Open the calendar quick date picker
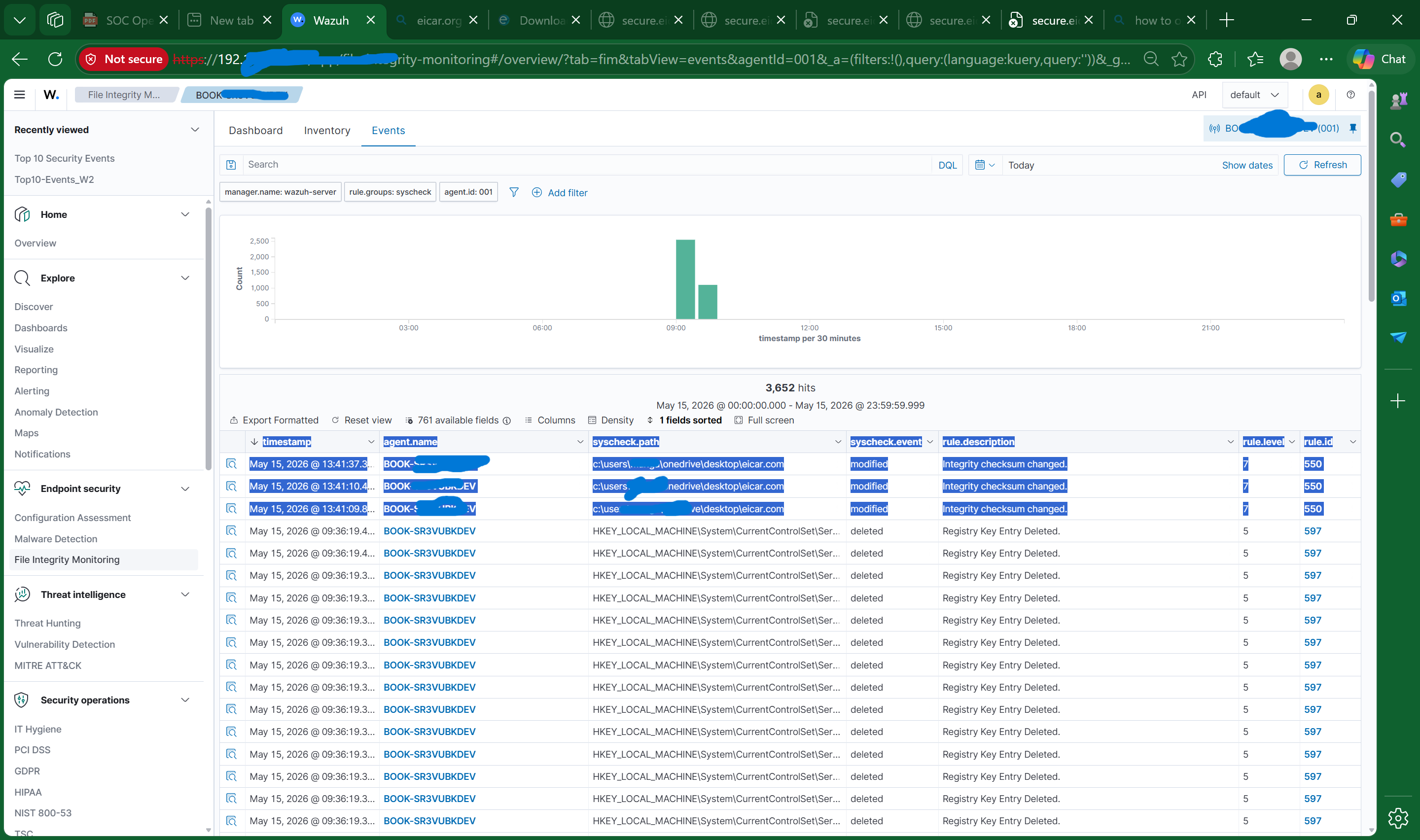Image resolution: width=1420 pixels, height=840 pixels. 985,165
